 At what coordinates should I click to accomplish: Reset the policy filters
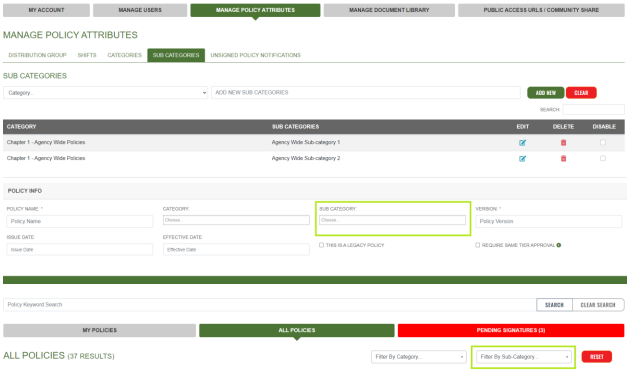(597, 357)
